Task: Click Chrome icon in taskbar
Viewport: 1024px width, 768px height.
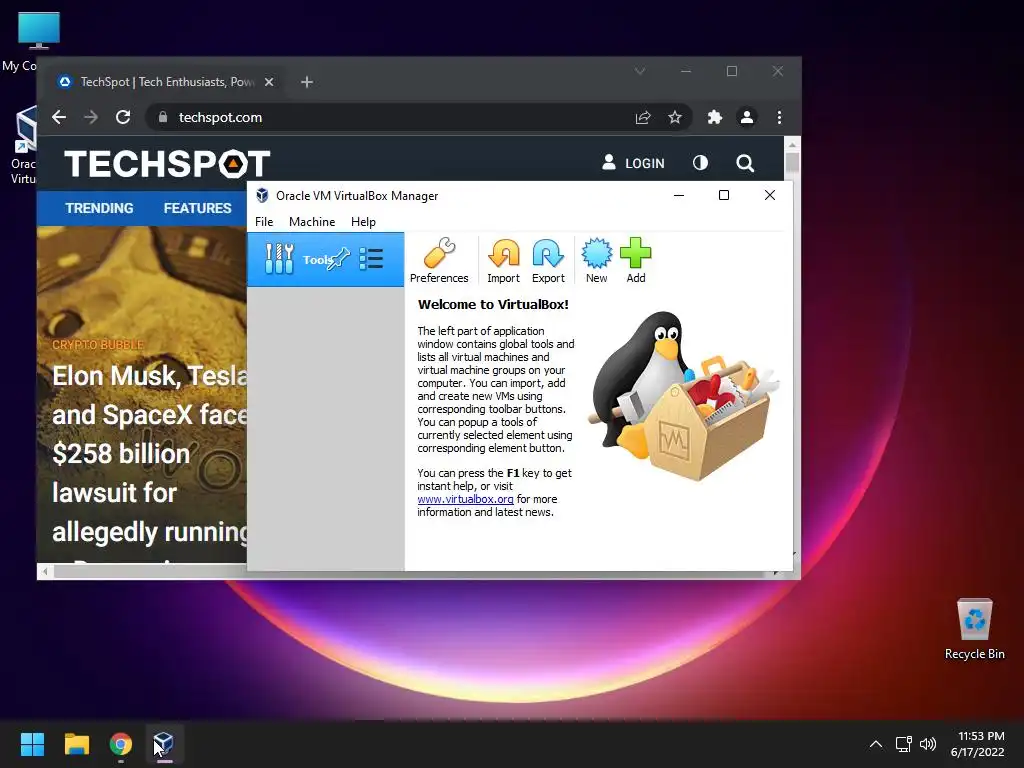Action: click(x=121, y=744)
